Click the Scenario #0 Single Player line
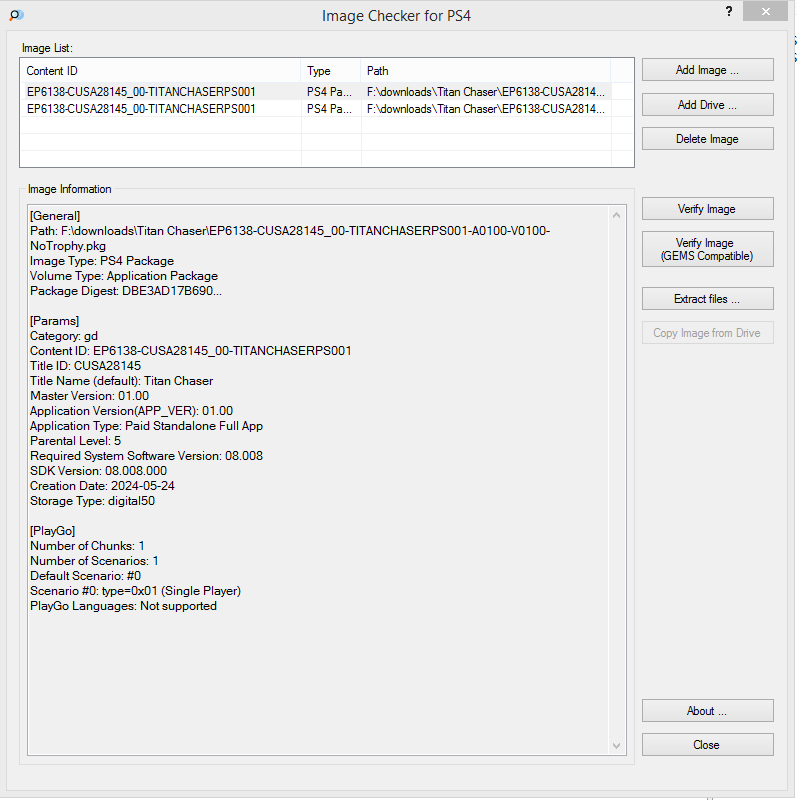The width and height of the screenshot is (797, 800). pos(135,591)
